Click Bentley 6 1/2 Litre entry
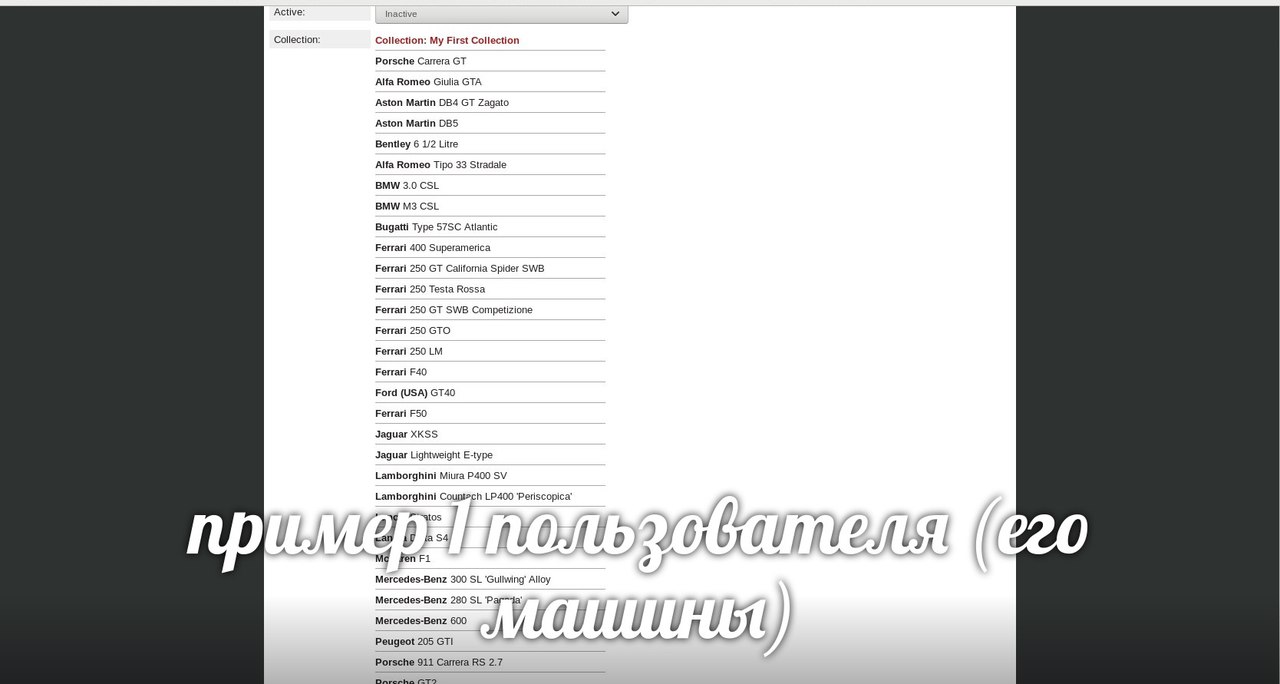This screenshot has height=684, width=1280. click(416, 144)
